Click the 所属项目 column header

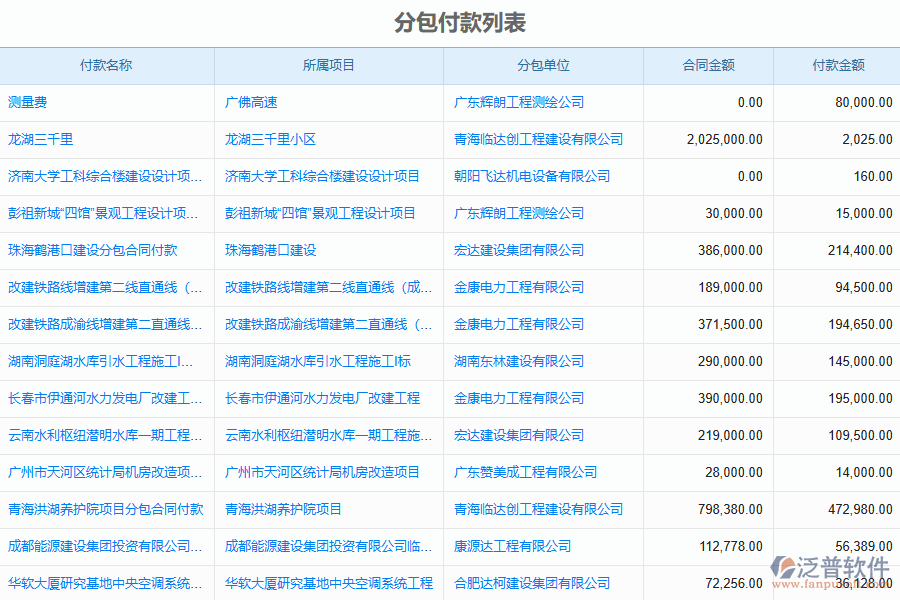[x=329, y=66]
